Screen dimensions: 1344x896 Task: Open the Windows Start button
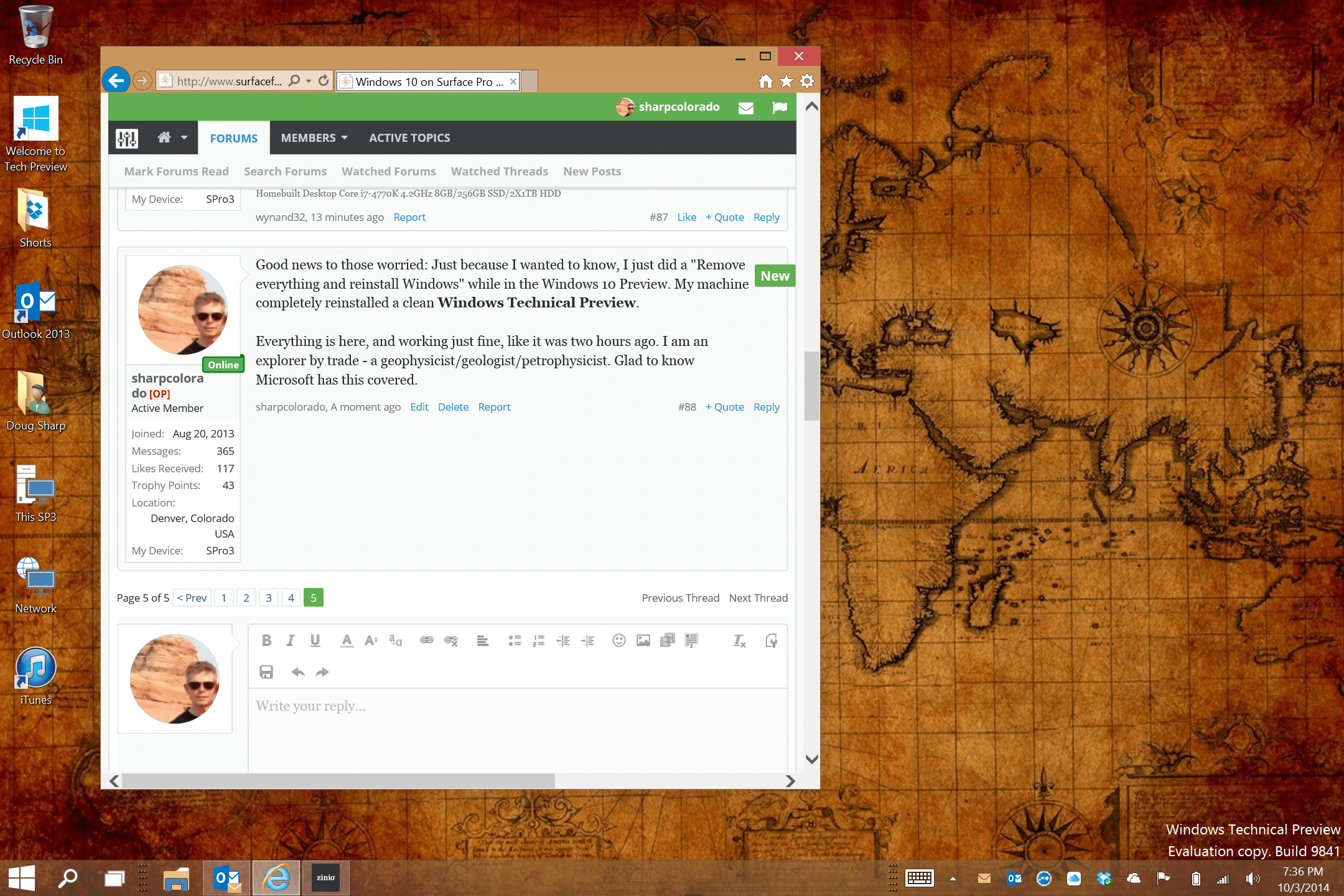pos(22,878)
